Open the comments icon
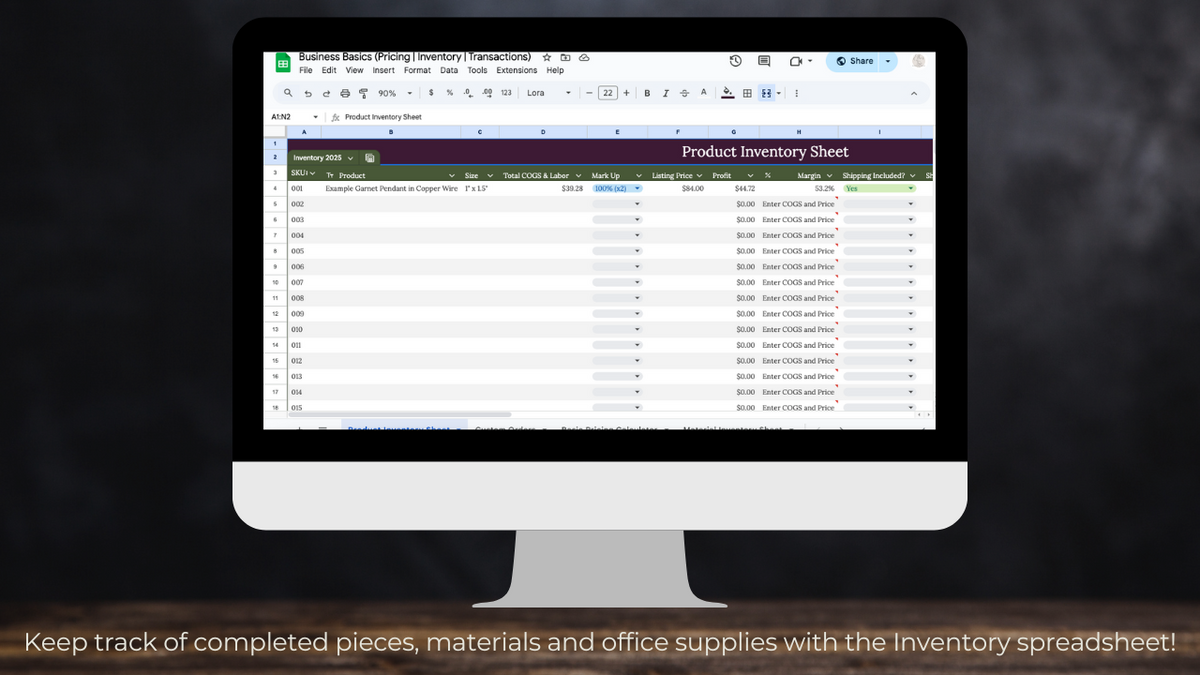The width and height of the screenshot is (1200, 675). [764, 61]
